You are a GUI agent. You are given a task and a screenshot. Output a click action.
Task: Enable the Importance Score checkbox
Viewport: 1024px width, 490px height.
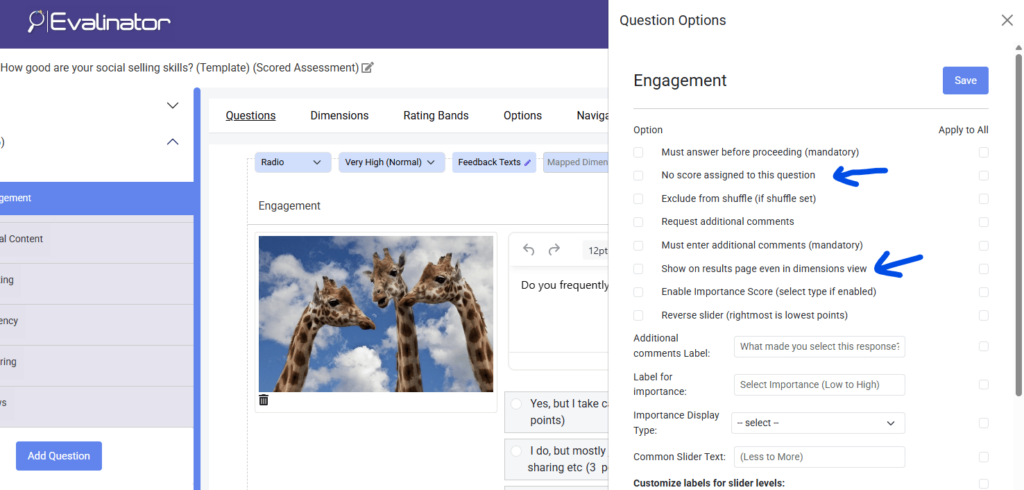tap(638, 292)
